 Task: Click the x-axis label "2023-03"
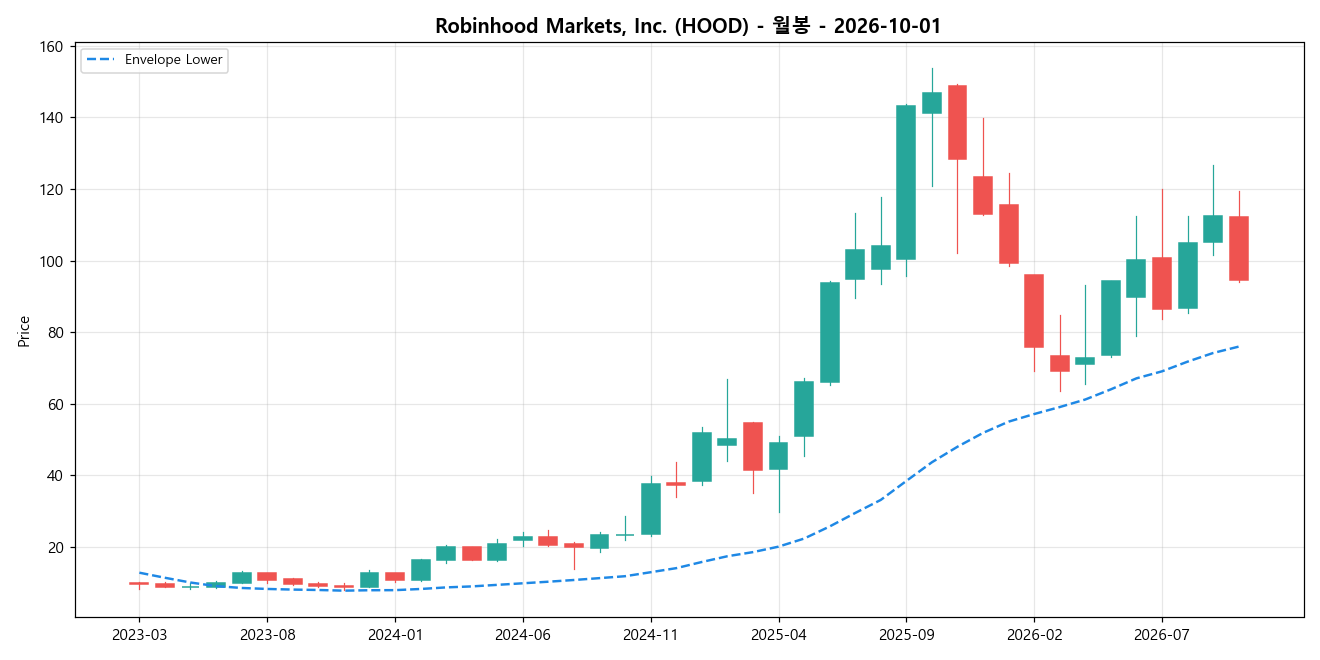pyautogui.click(x=140, y=634)
